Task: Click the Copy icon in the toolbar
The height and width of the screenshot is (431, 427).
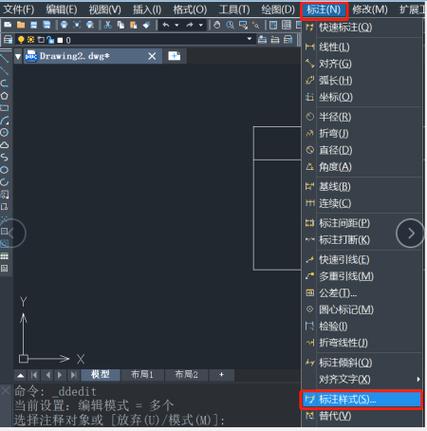Action: click(120, 25)
